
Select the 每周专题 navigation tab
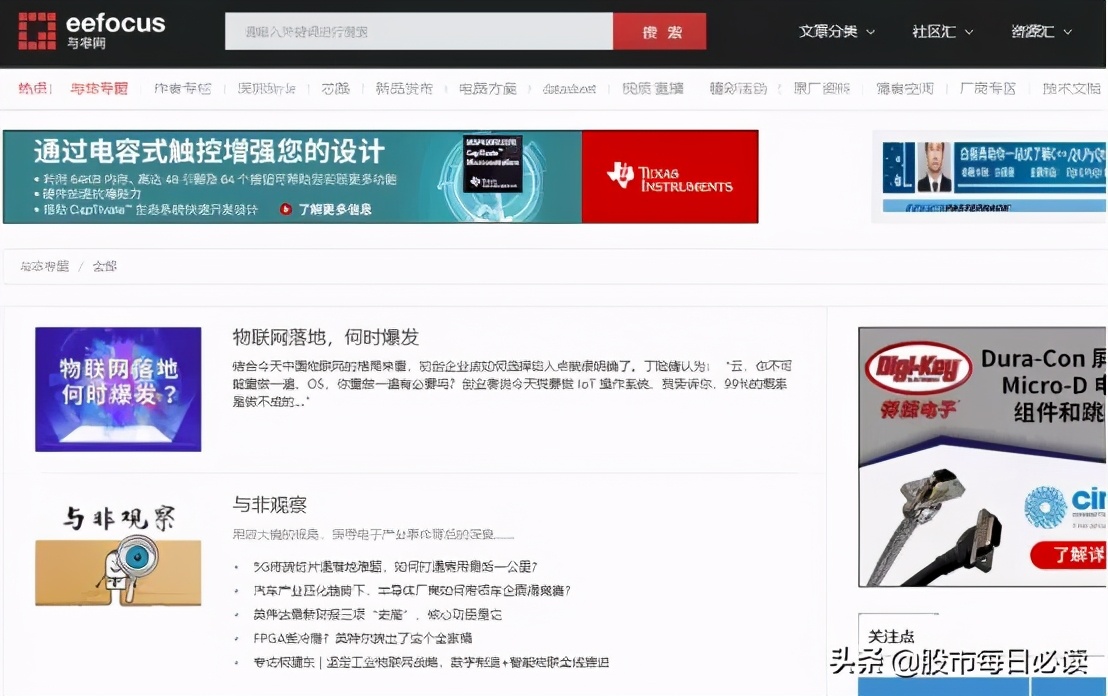(x=97, y=88)
